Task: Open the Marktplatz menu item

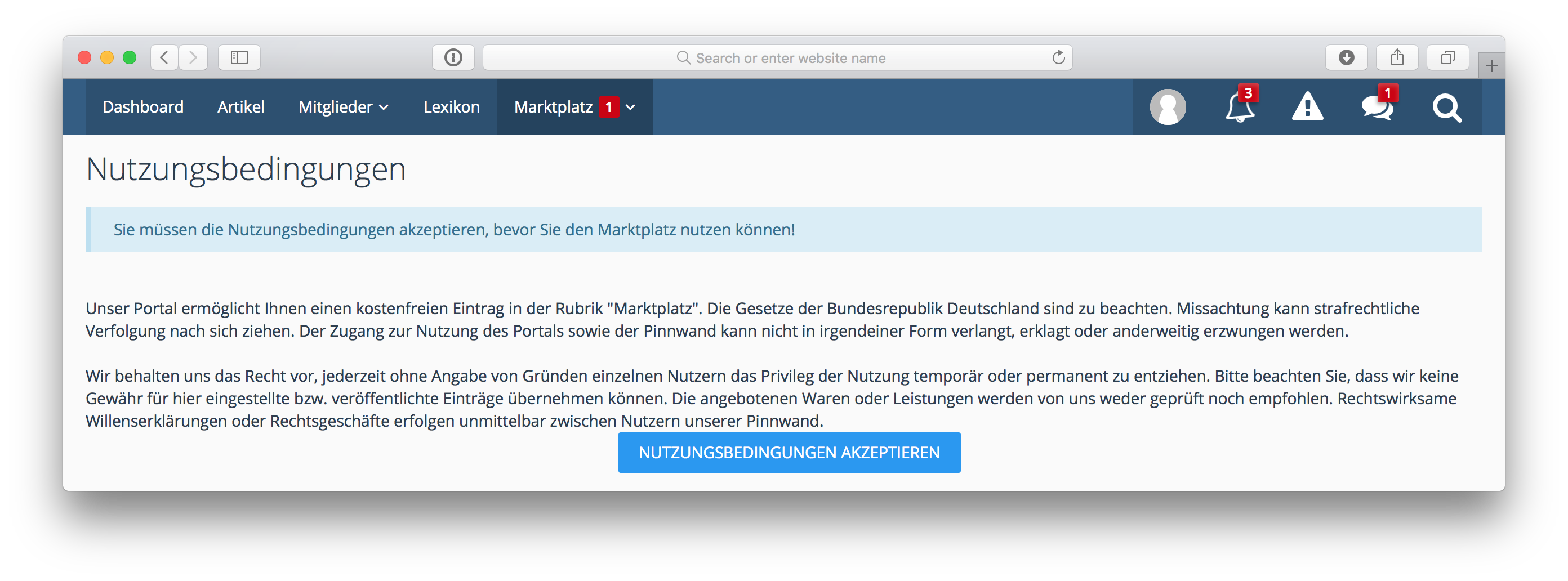Action: (553, 107)
